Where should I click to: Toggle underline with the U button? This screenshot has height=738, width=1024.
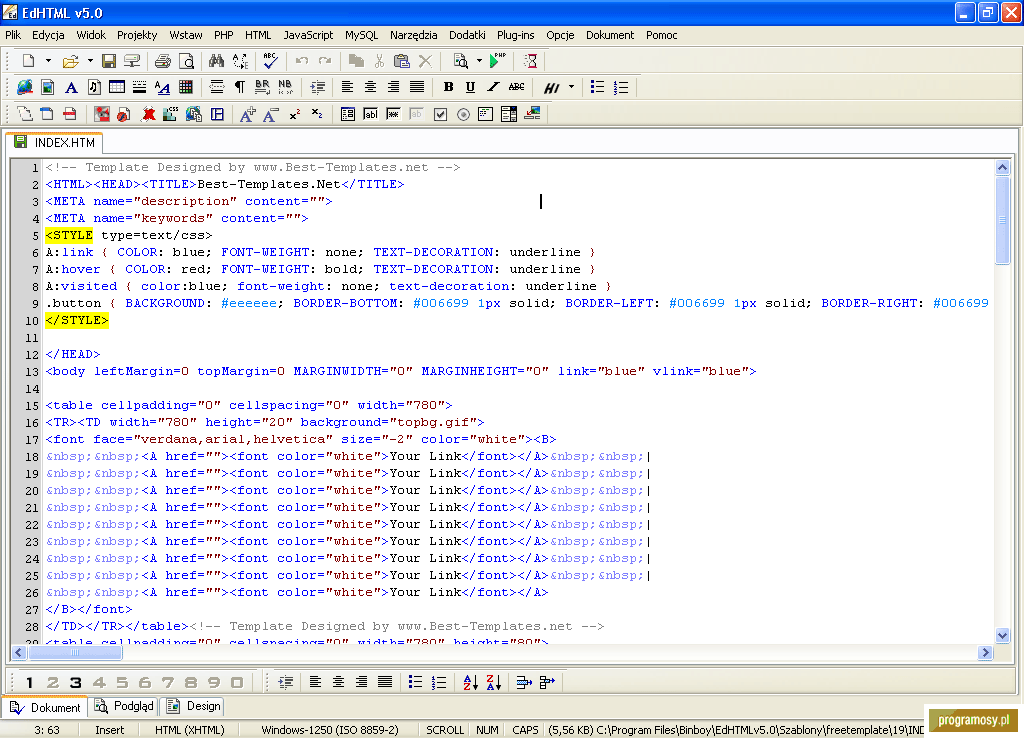pyautogui.click(x=470, y=88)
